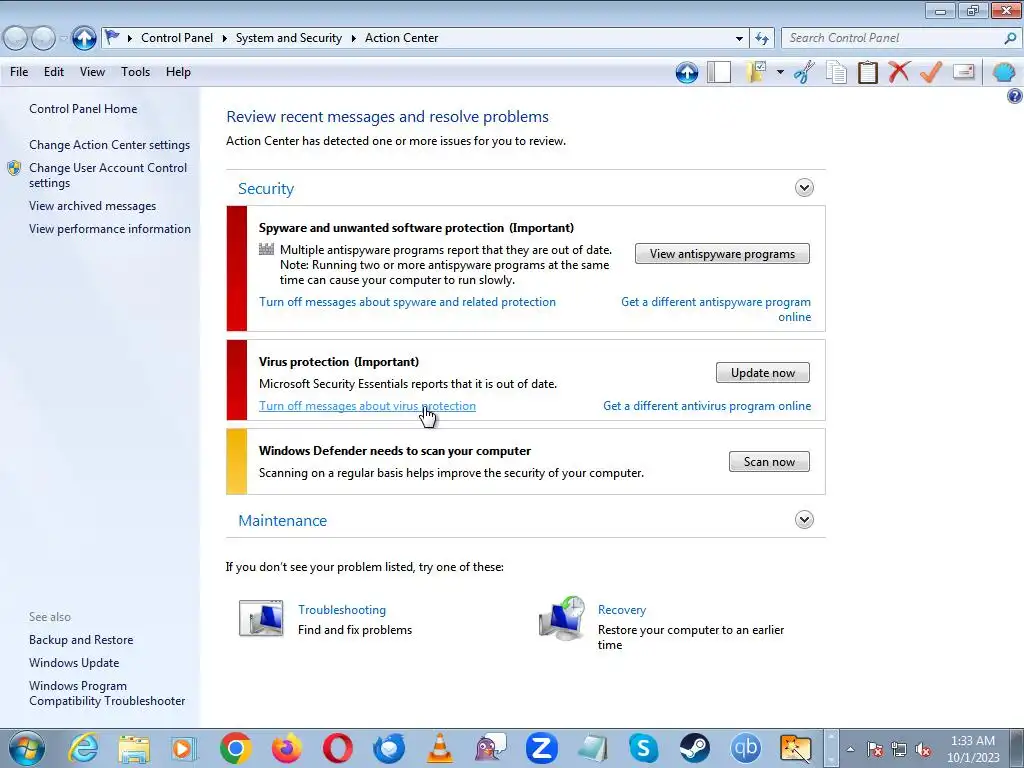The image size is (1024, 768).
Task: Click the Security section heading
Action: click(x=266, y=189)
